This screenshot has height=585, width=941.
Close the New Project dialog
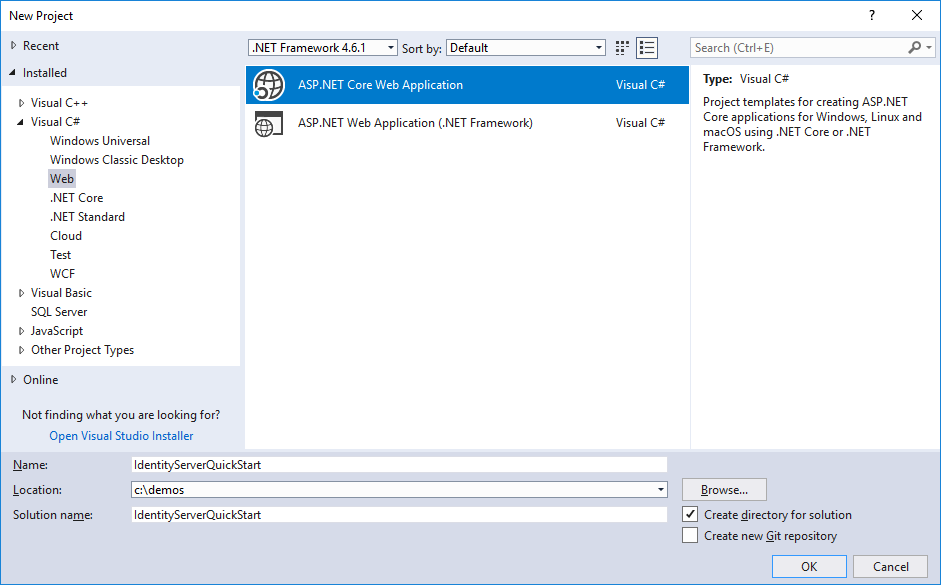(917, 16)
